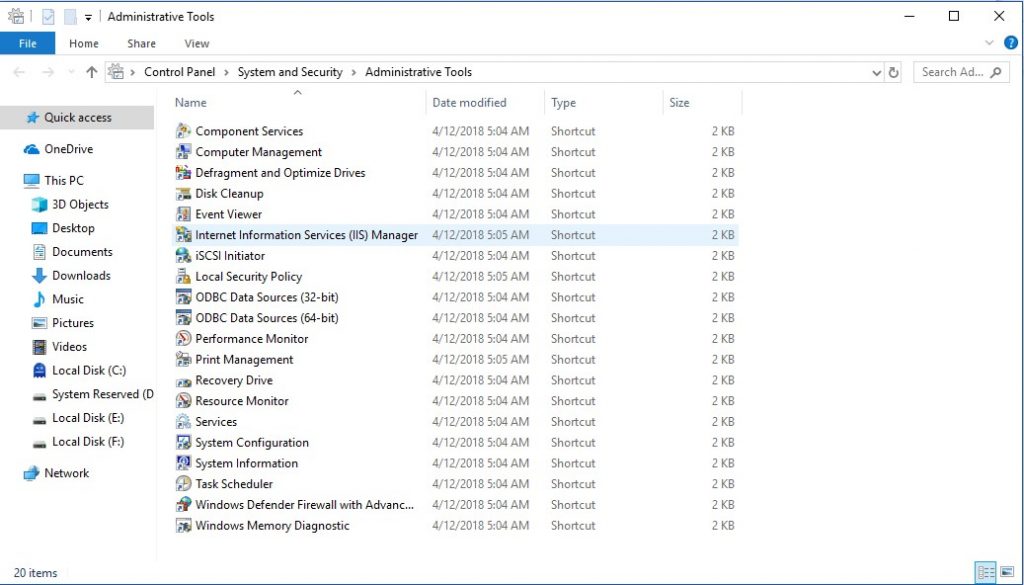Select the Recovery Drive icon
The width and height of the screenshot is (1024, 585).
pos(184,381)
